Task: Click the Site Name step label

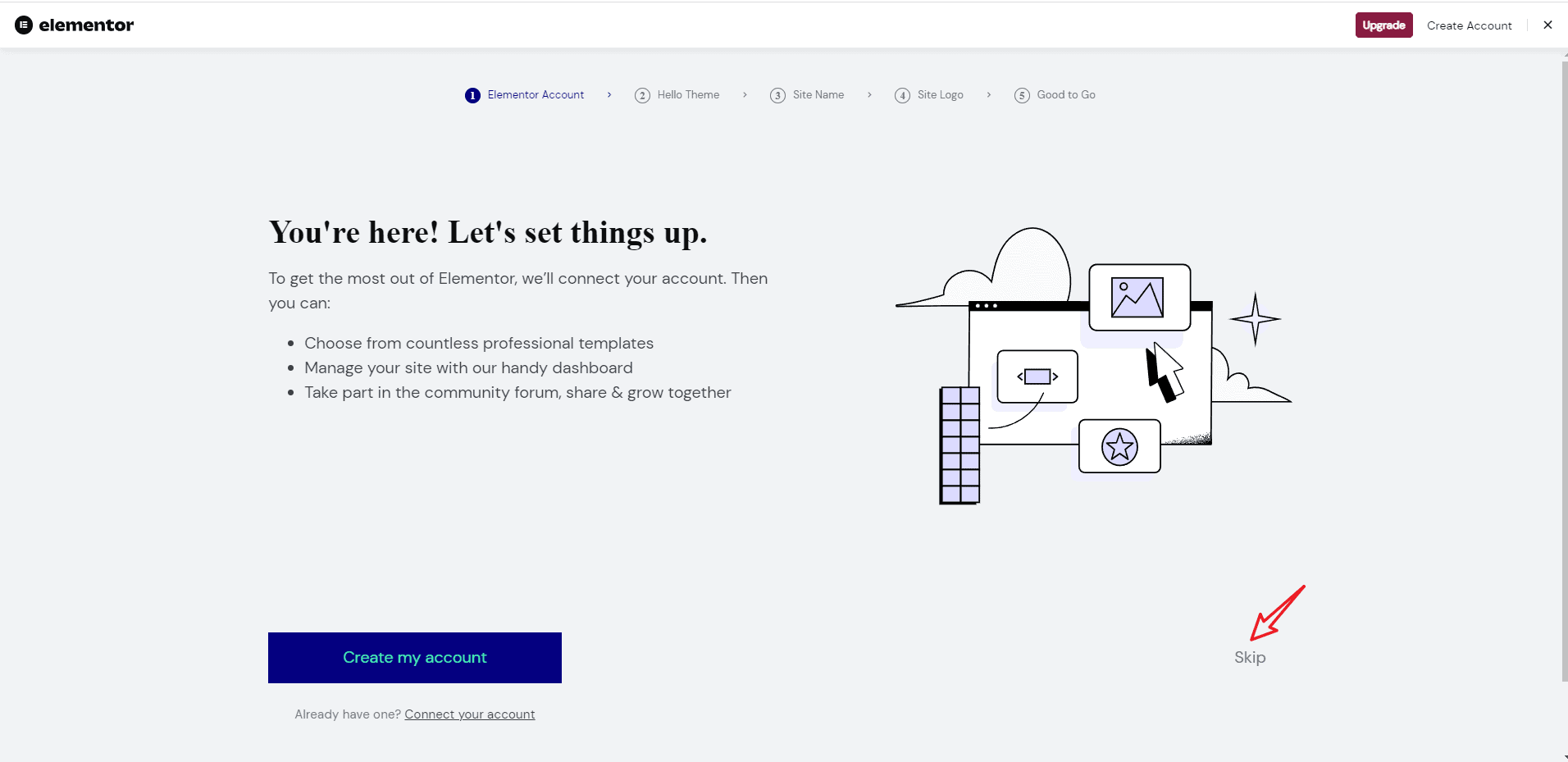Action: pyautogui.click(x=818, y=95)
